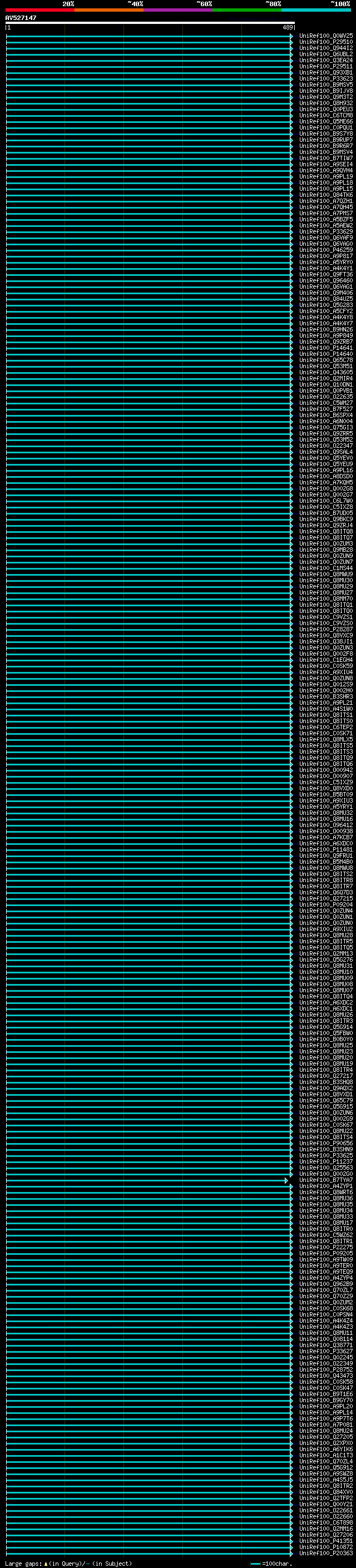Select the UniRef100_C0SK47 label
The width and height of the screenshot is (356, 1568).
click(326, 1388)
